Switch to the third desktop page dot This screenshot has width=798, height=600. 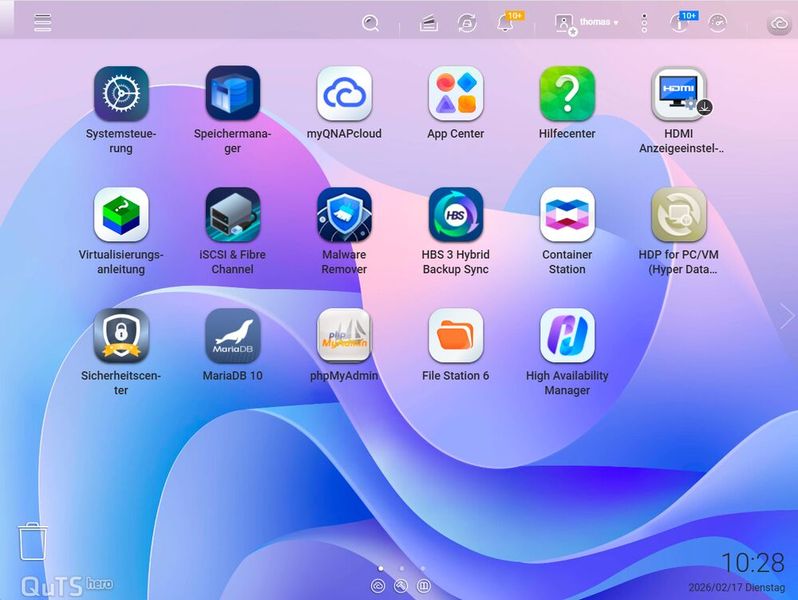[423, 568]
